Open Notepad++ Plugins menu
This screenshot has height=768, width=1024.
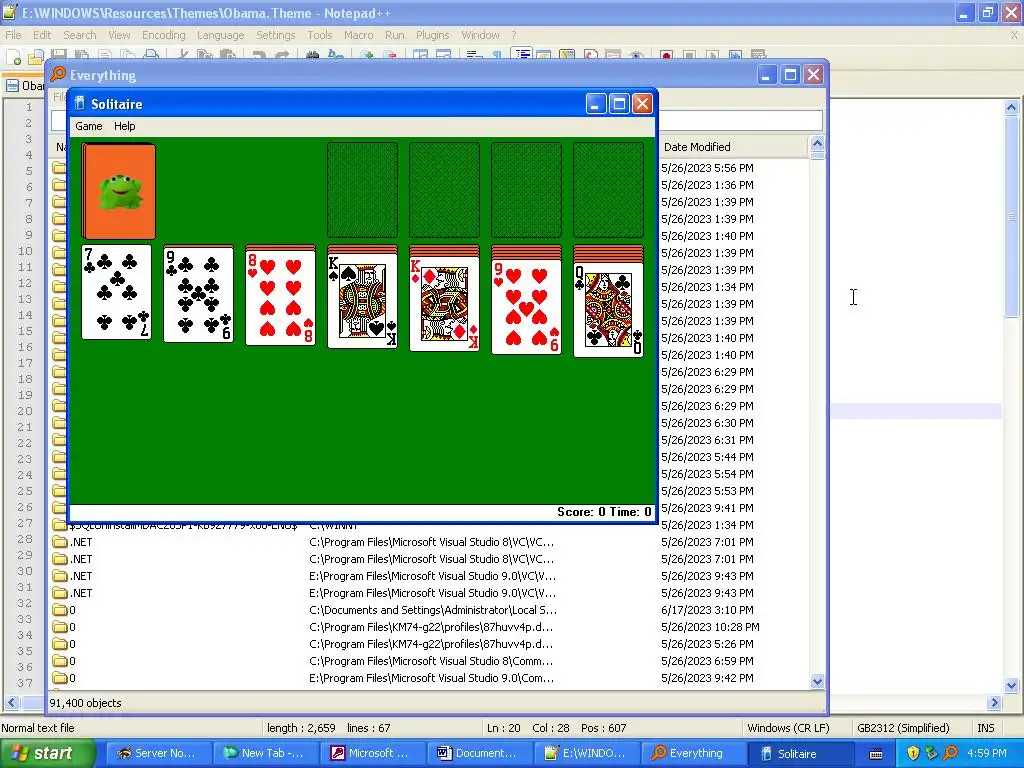[432, 35]
